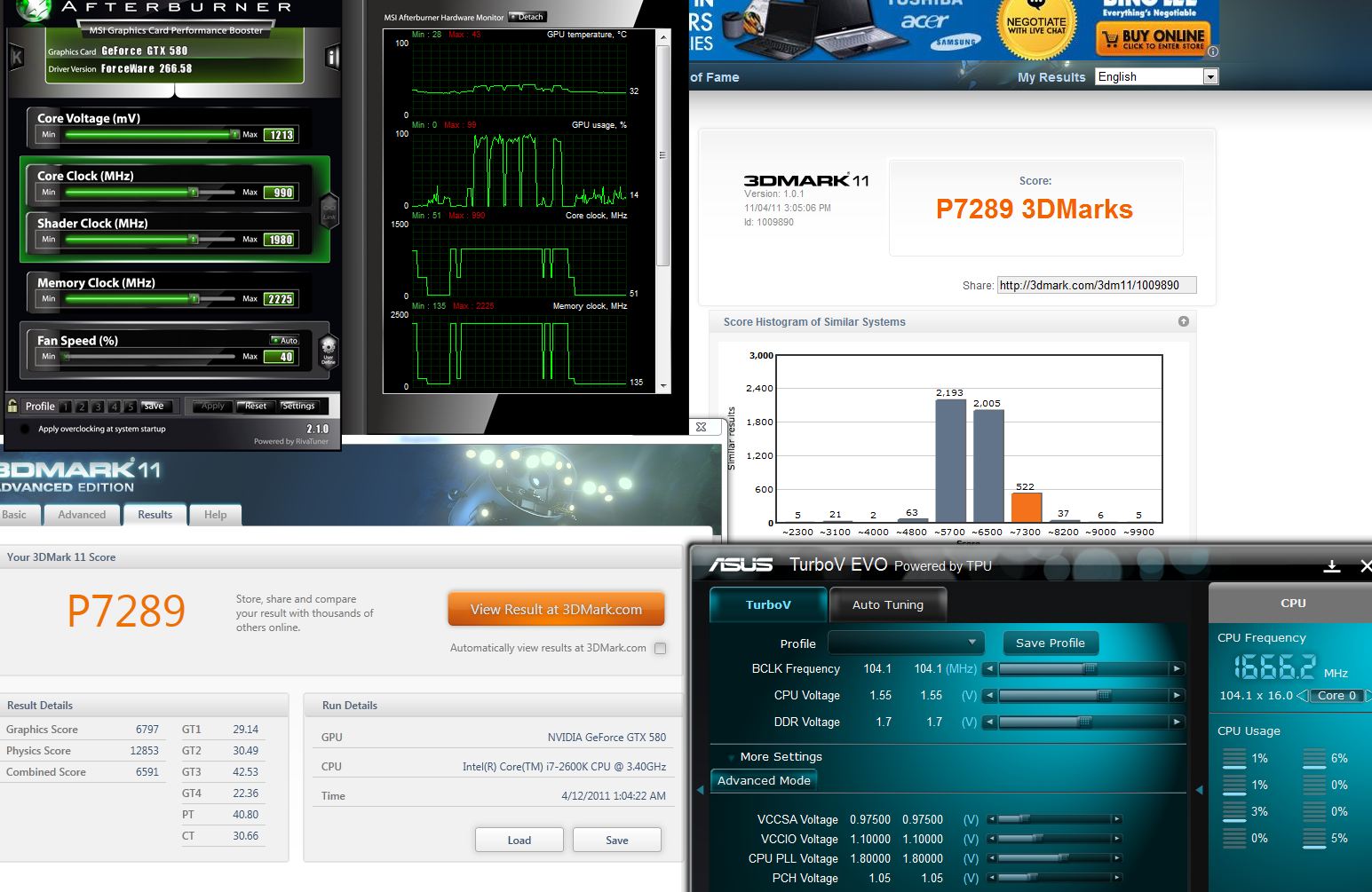Click right arrow of DDR Voltage slider
The height and width of the screenshot is (892, 1372).
[x=1177, y=722]
